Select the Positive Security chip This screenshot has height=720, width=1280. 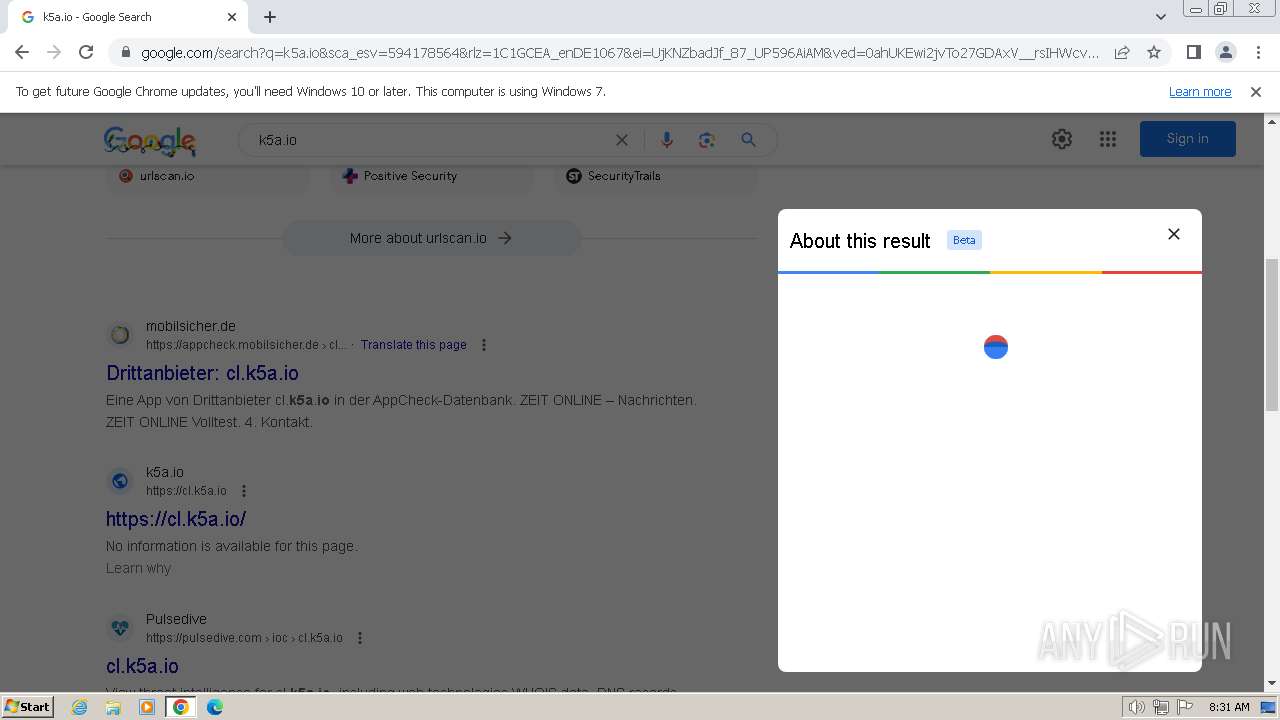(x=432, y=177)
